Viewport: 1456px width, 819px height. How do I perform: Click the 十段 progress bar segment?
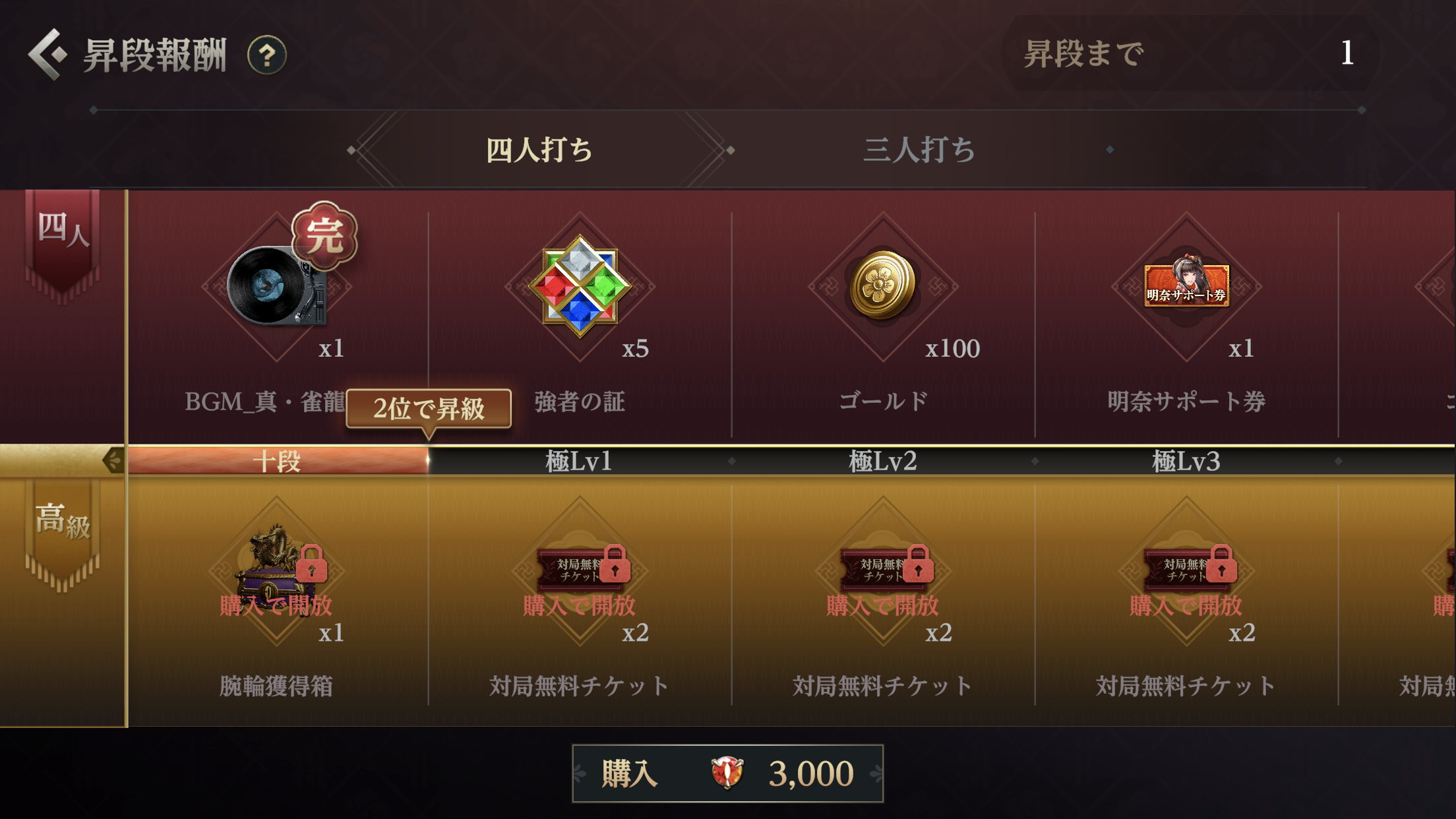coord(278,461)
